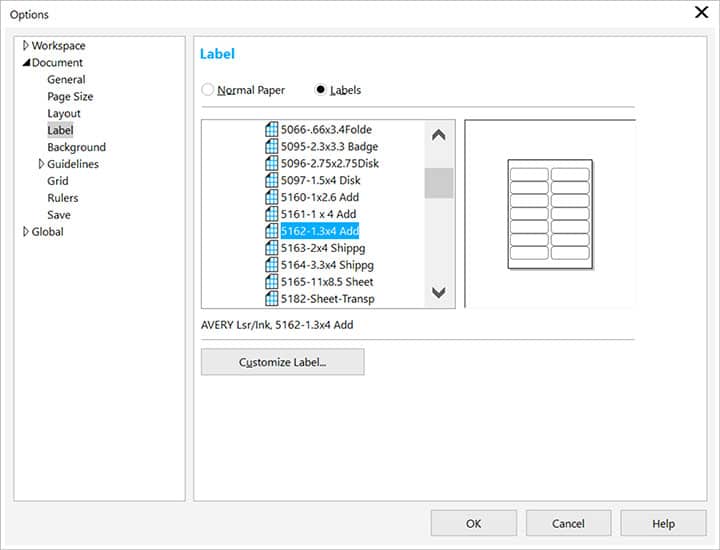Close the Options dialog with X
Viewport: 720px width, 550px height.
point(701,12)
